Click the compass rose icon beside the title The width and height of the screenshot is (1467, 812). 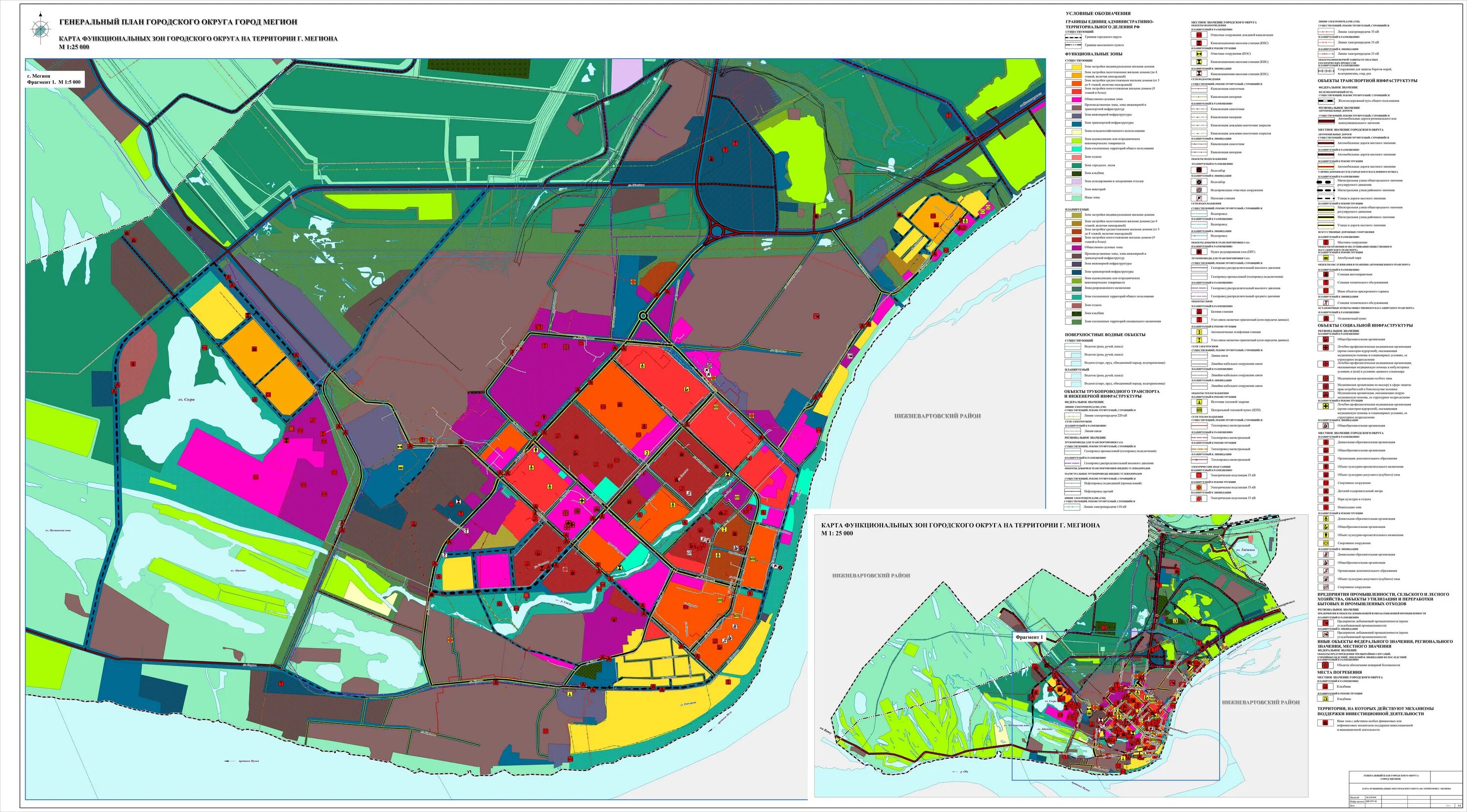[x=40, y=30]
